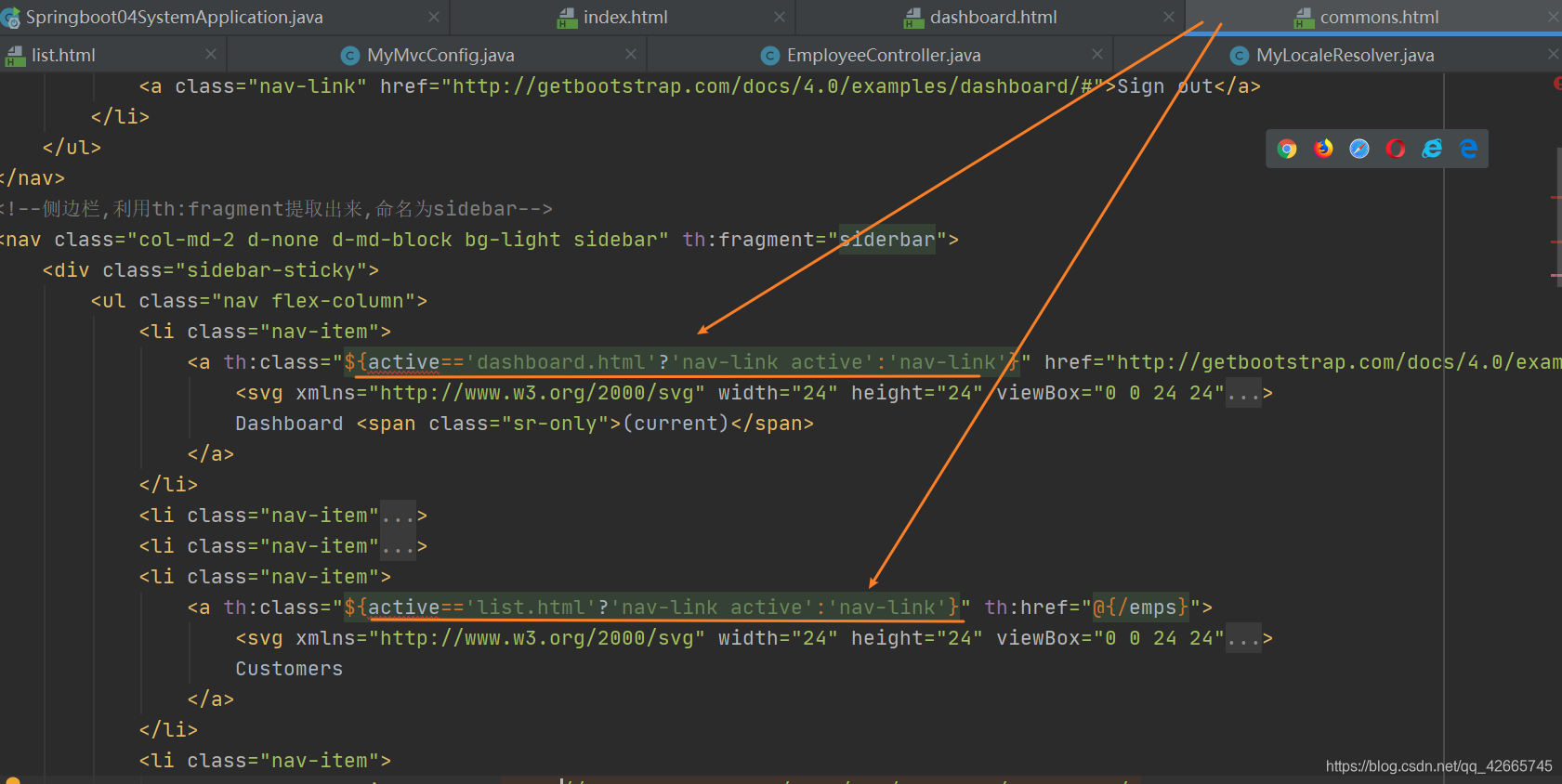The width and height of the screenshot is (1562, 784).
Task: Click 'Dashboard' text before span
Action: [289, 424]
